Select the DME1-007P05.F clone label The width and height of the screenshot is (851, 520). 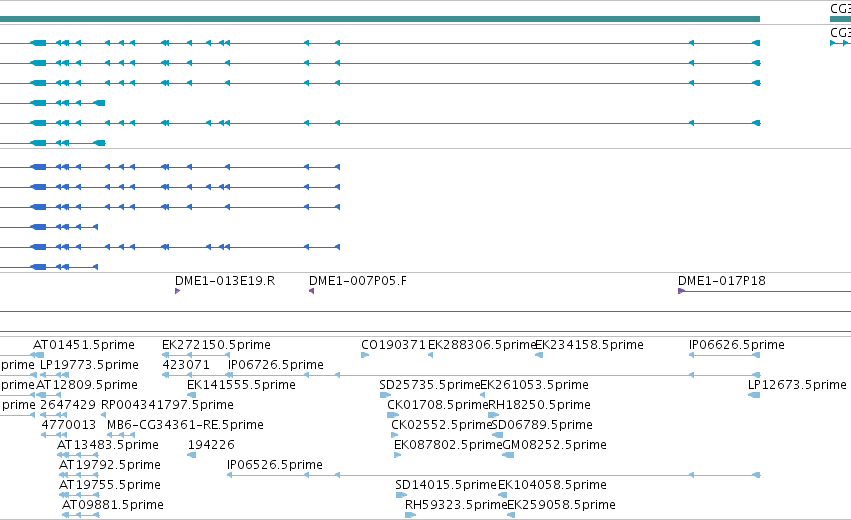pos(358,281)
